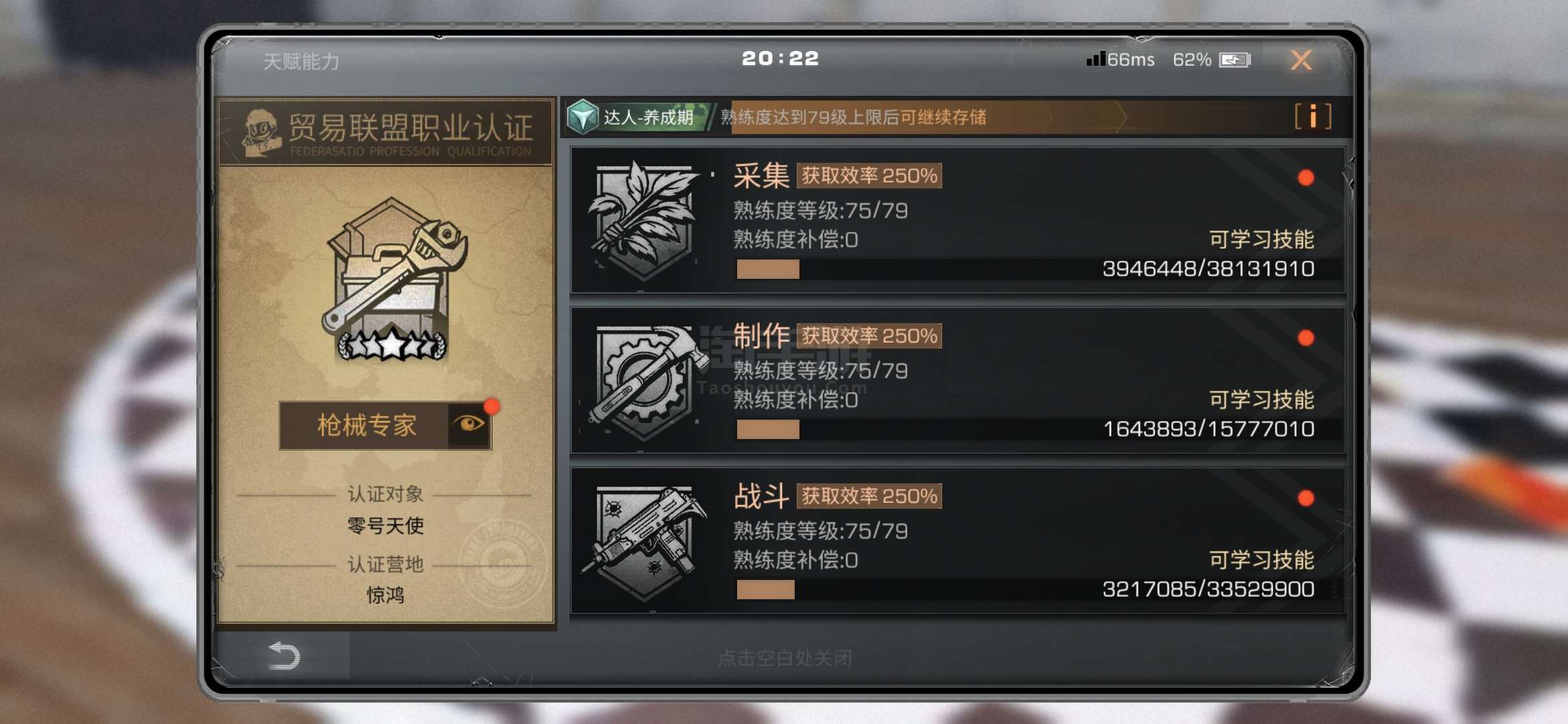Toggle the eye icon next to 枪械专家
This screenshot has width=1568, height=724.
click(x=468, y=424)
